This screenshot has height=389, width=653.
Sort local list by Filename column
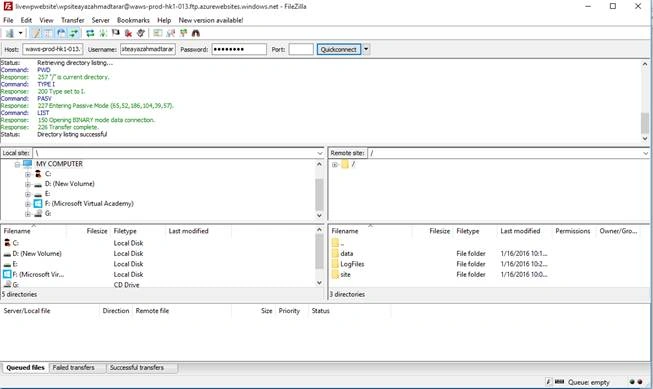tap(17, 231)
